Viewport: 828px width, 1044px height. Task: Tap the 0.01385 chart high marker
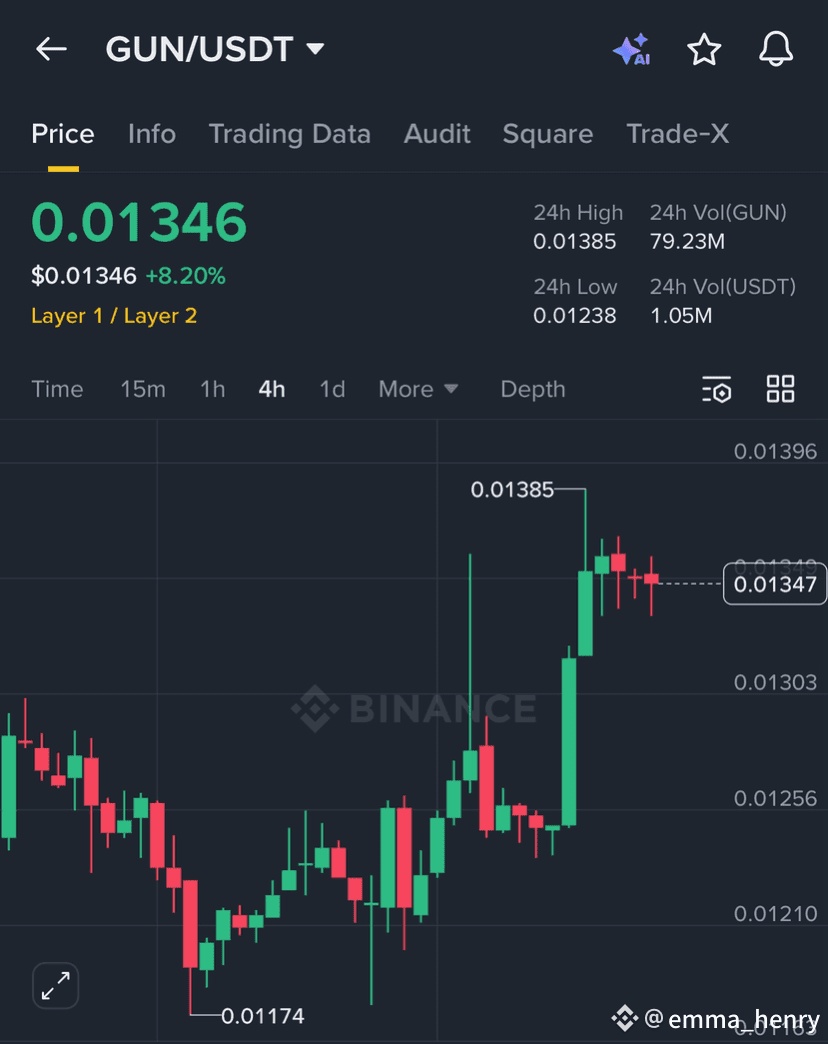(x=512, y=490)
